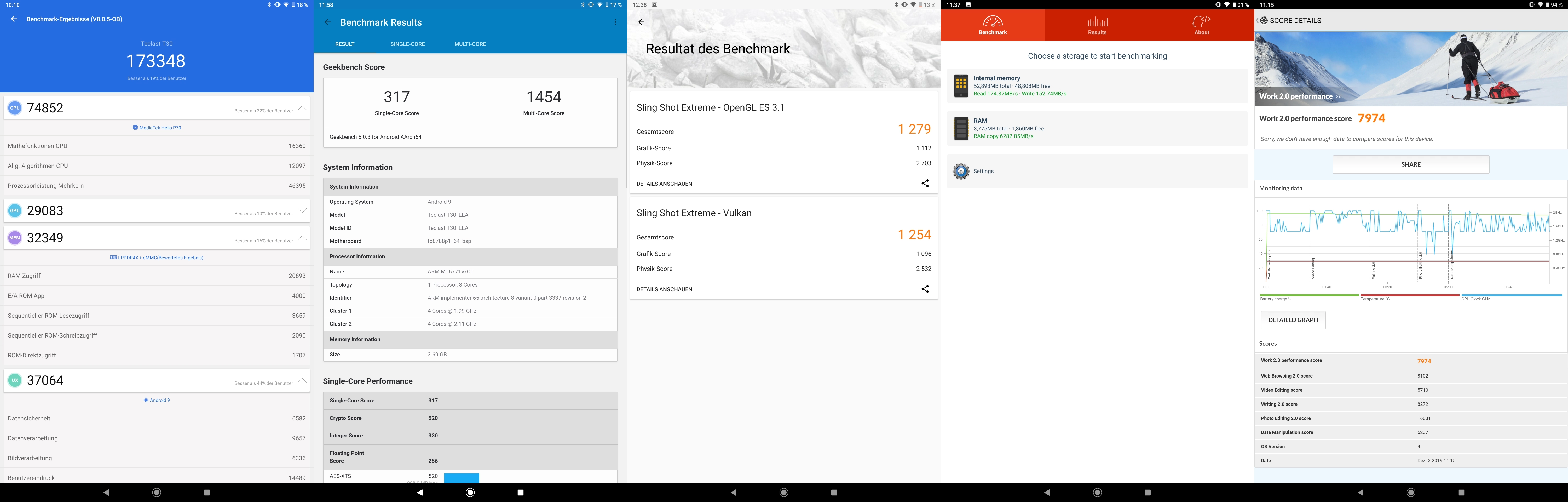
Task: Collapse the CPU score section
Action: pyautogui.click(x=302, y=108)
